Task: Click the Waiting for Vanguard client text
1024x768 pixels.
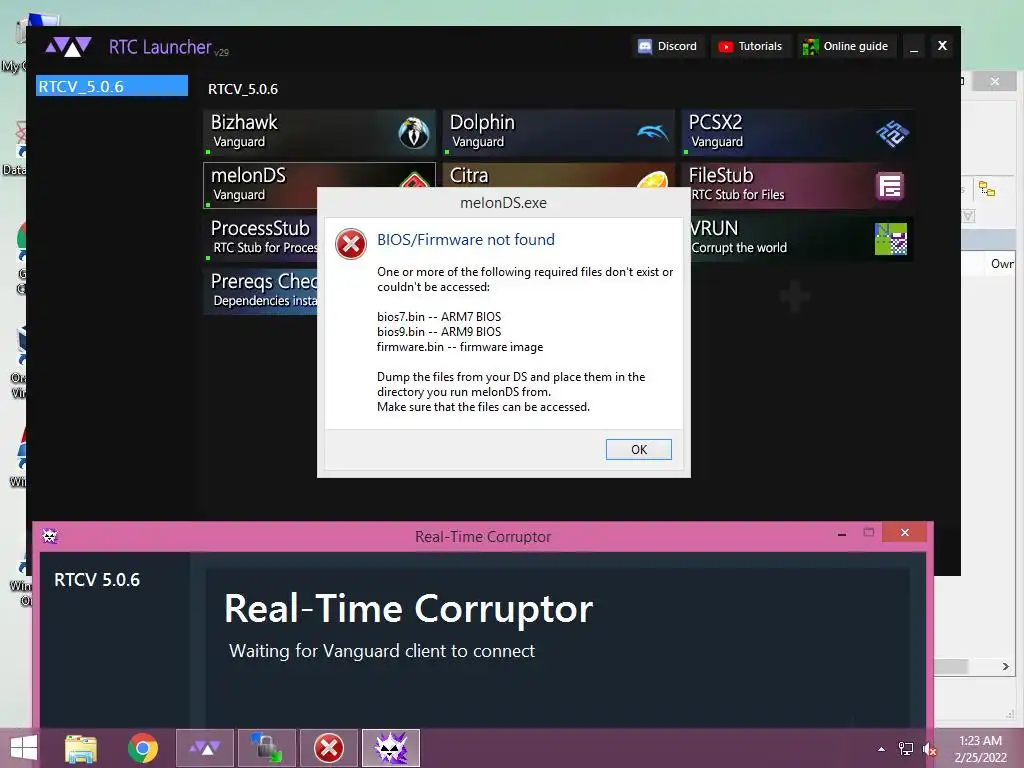Action: click(382, 651)
